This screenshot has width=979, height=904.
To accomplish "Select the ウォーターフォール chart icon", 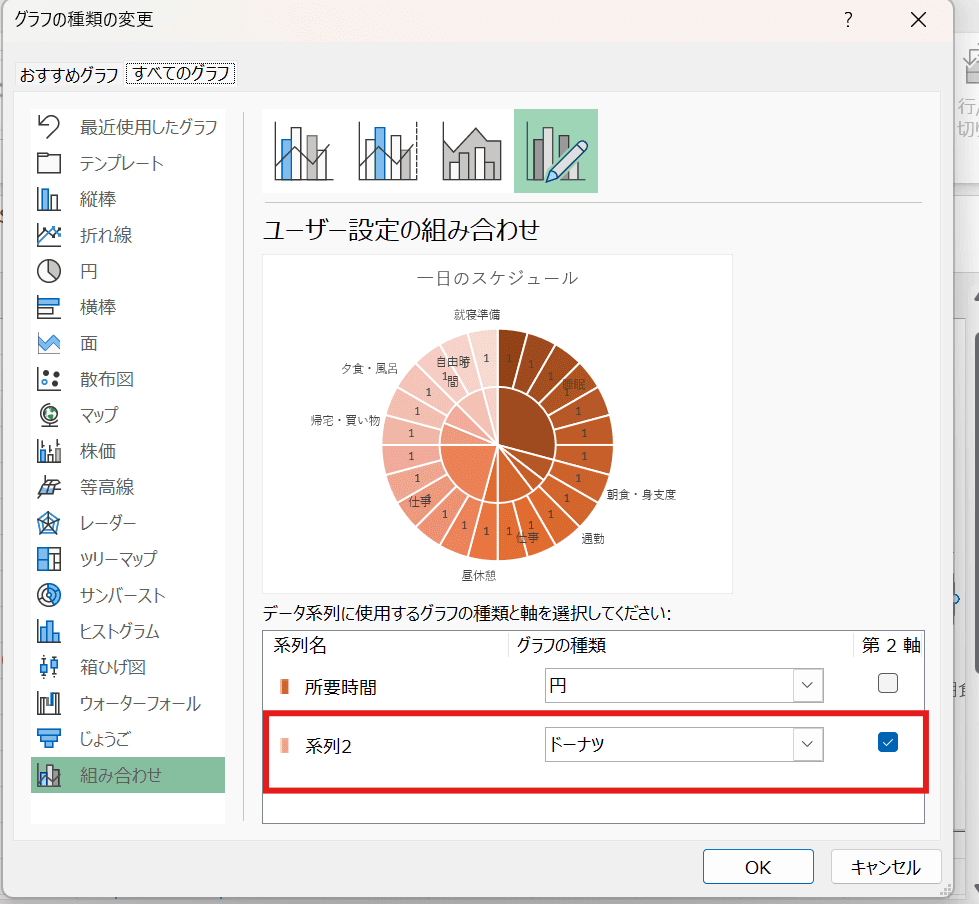I will [62, 703].
